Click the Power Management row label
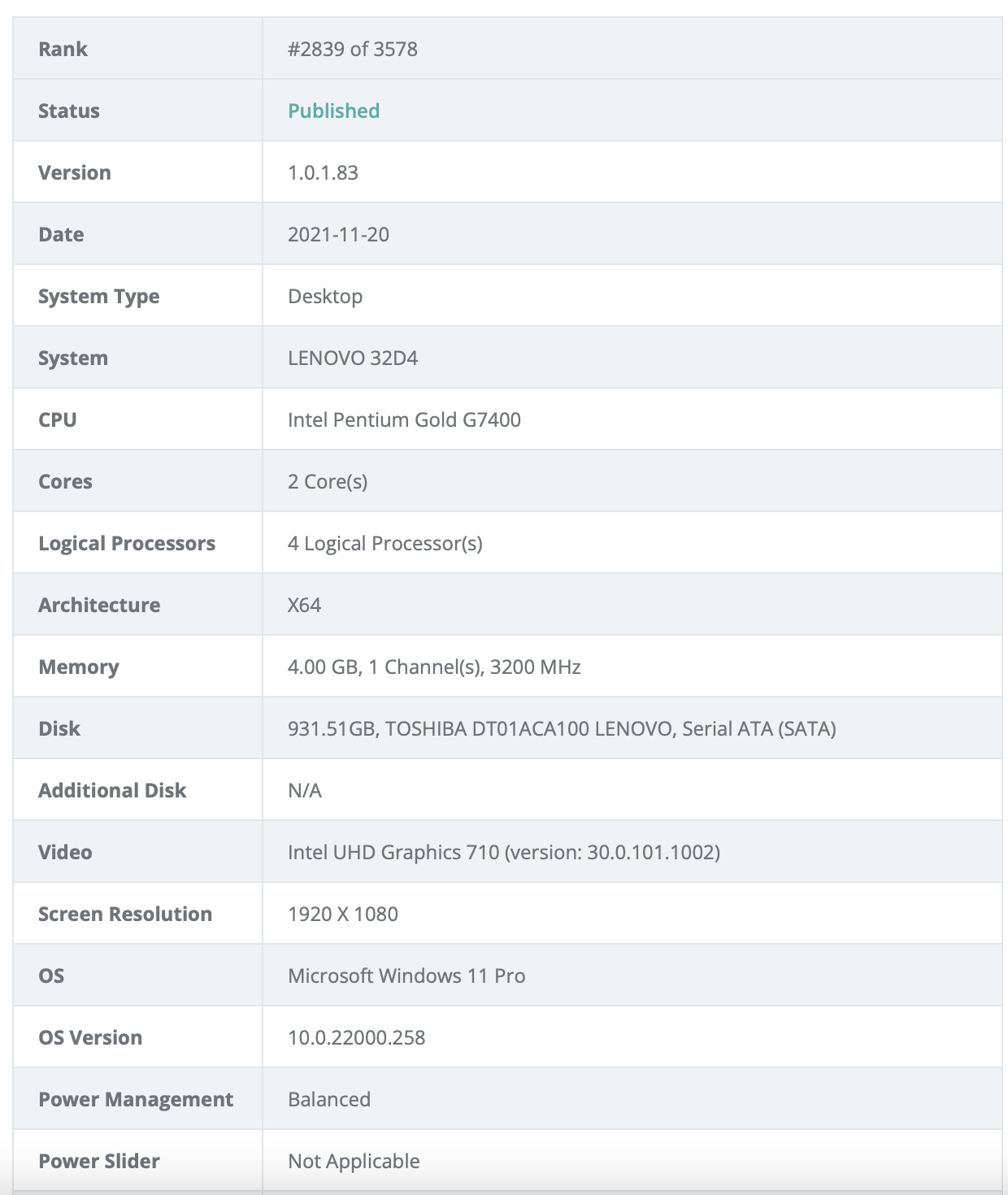 (136, 1099)
